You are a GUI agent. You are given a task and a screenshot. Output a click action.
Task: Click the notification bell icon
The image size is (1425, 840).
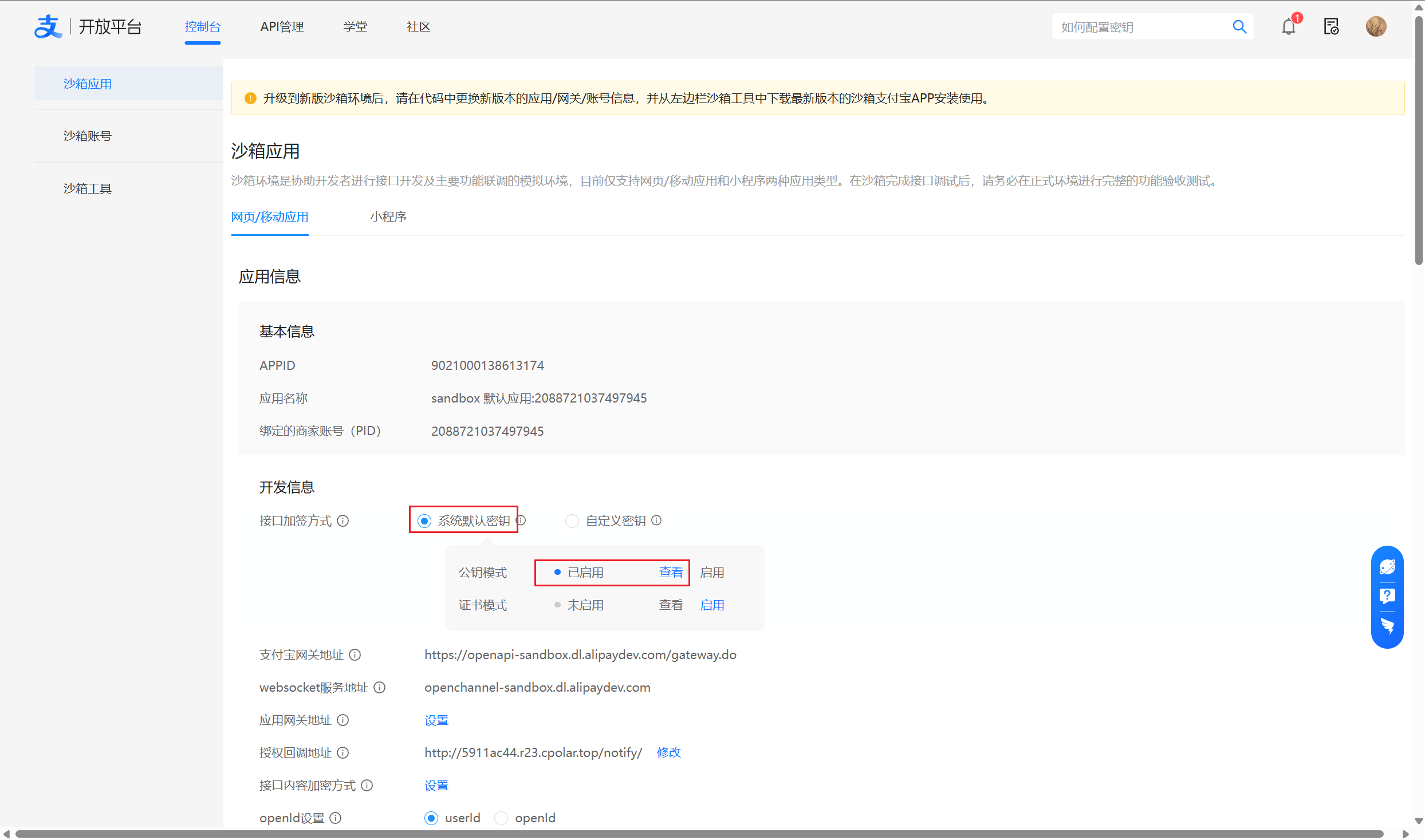(x=1288, y=27)
